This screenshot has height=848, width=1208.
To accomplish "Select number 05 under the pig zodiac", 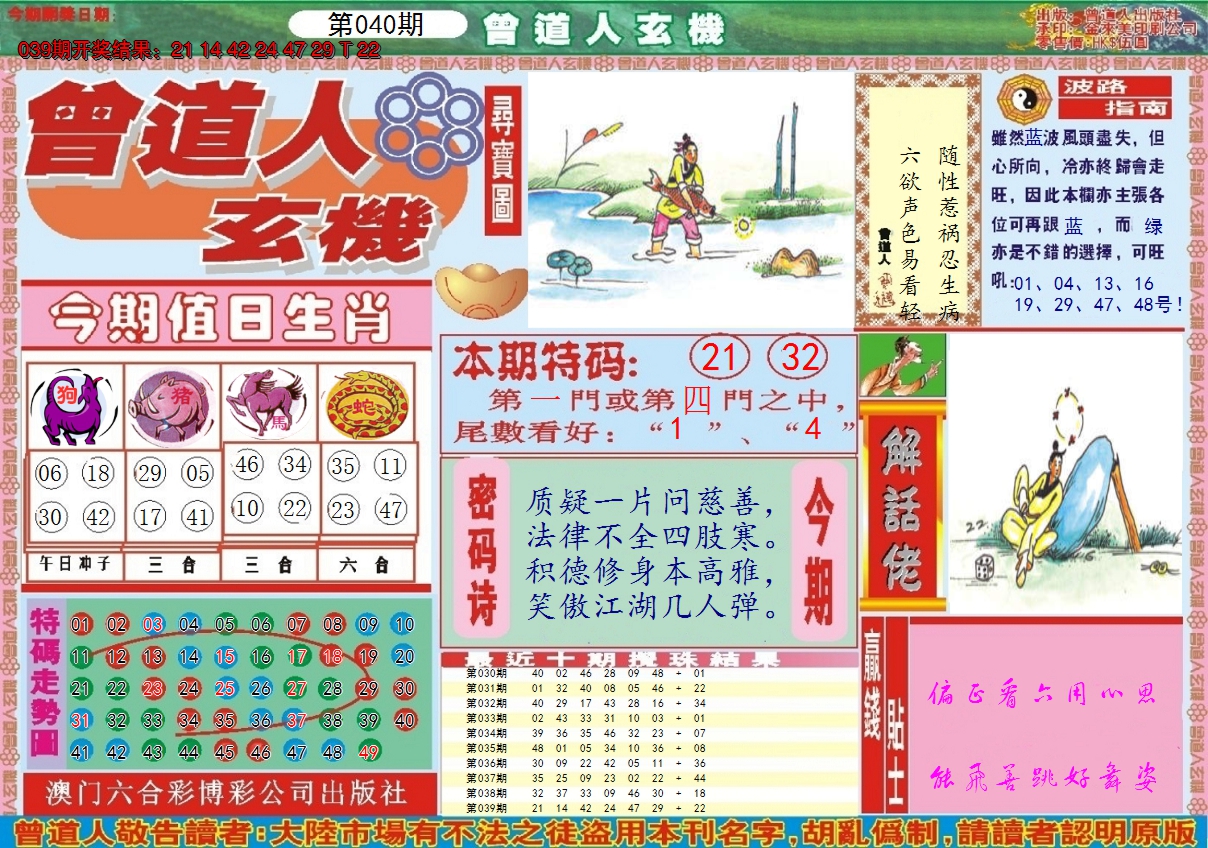I will tap(198, 474).
